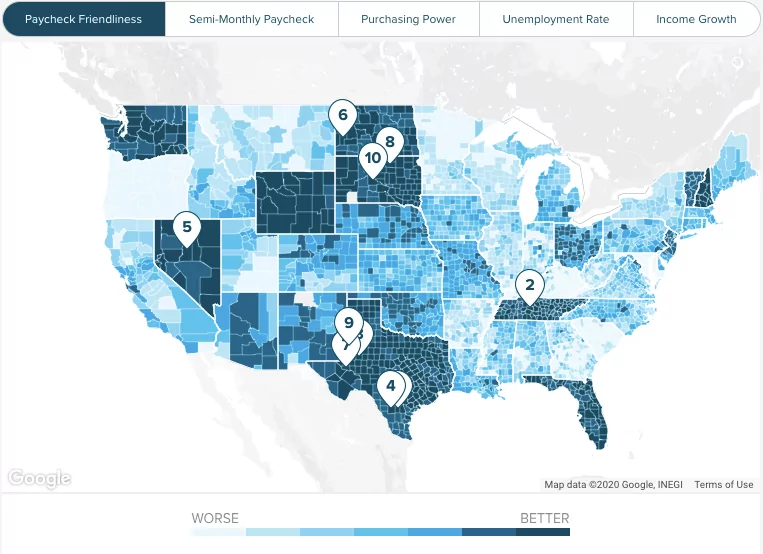The height and width of the screenshot is (554, 763).
Task: Click the Google logo on the map
Action: pyautogui.click(x=39, y=478)
